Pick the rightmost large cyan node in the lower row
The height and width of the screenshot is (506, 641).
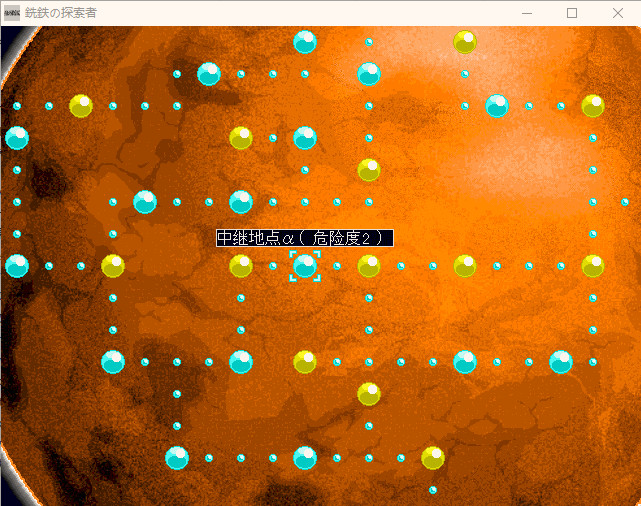[561, 362]
